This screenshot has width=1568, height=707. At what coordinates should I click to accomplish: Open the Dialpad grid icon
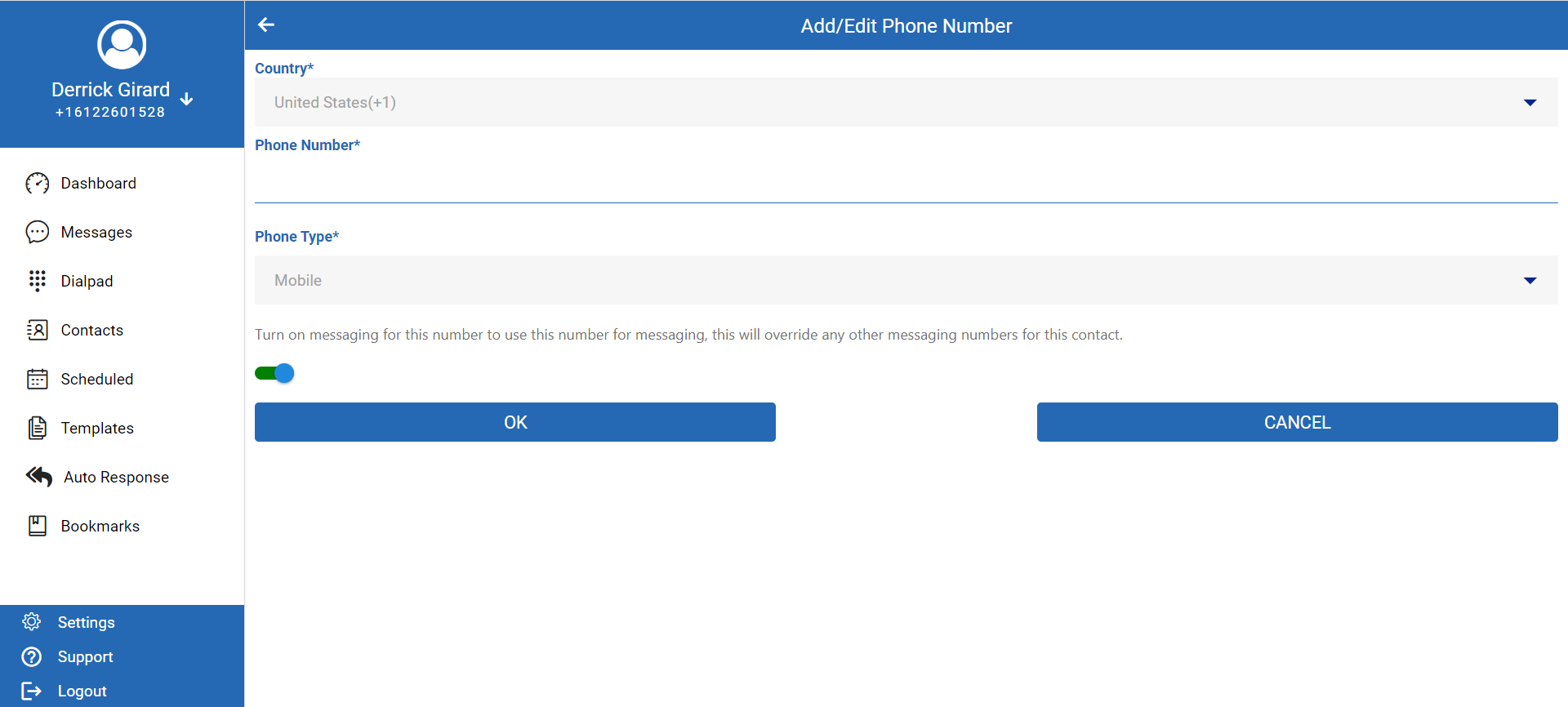click(x=38, y=281)
